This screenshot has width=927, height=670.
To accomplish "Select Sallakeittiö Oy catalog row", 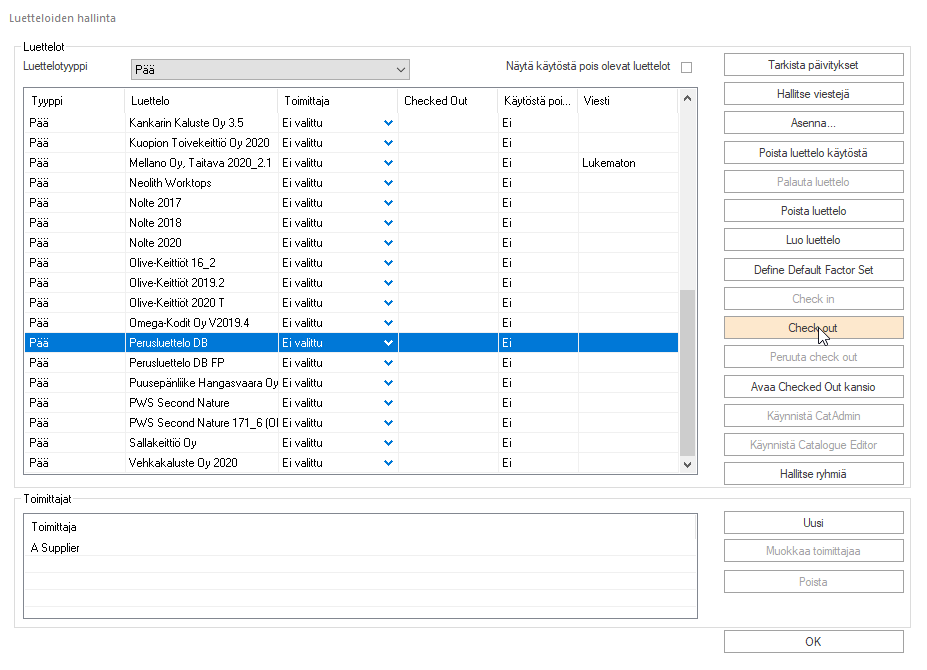I will [x=351, y=443].
